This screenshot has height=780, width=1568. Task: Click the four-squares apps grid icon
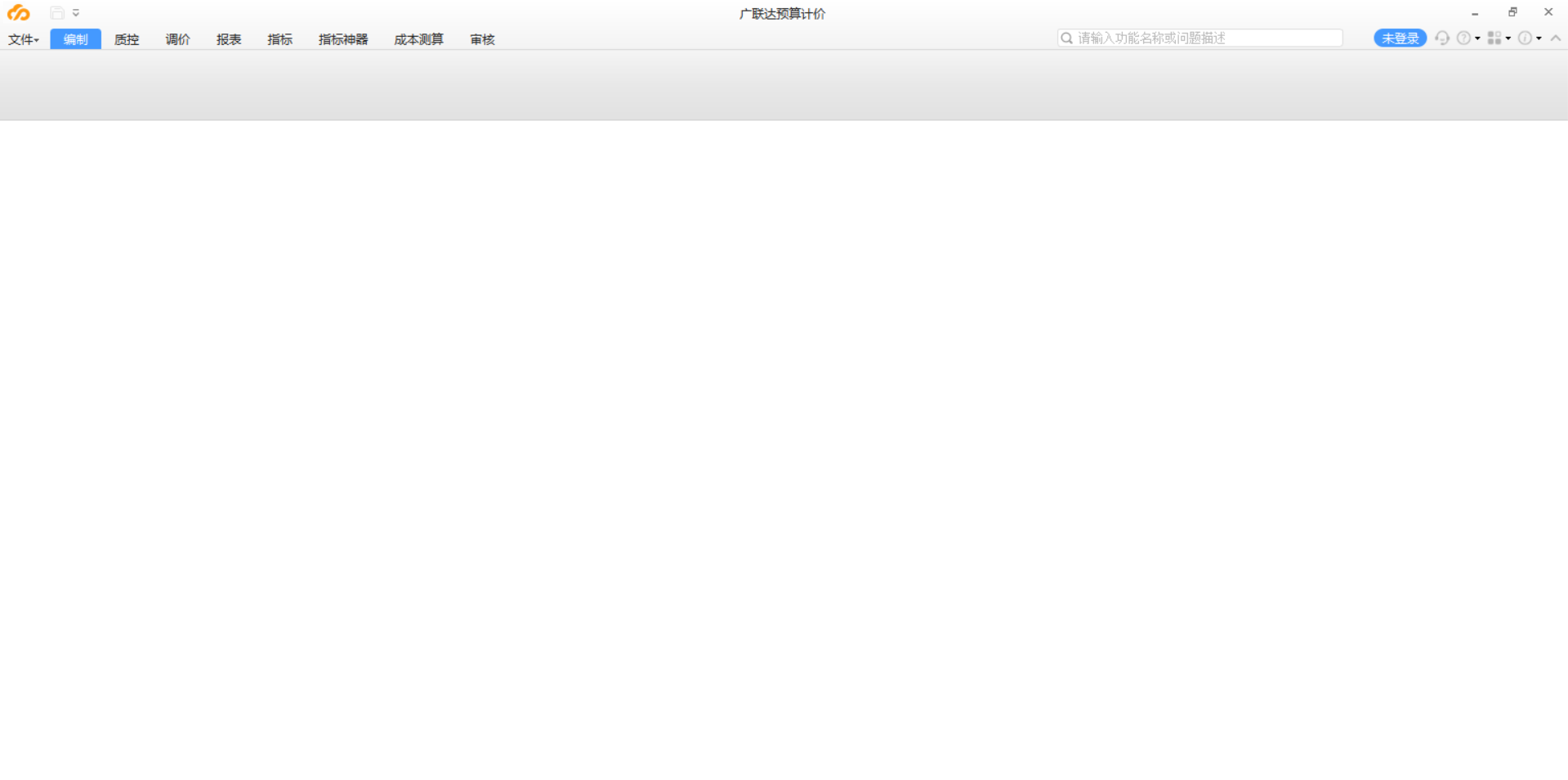(1494, 38)
